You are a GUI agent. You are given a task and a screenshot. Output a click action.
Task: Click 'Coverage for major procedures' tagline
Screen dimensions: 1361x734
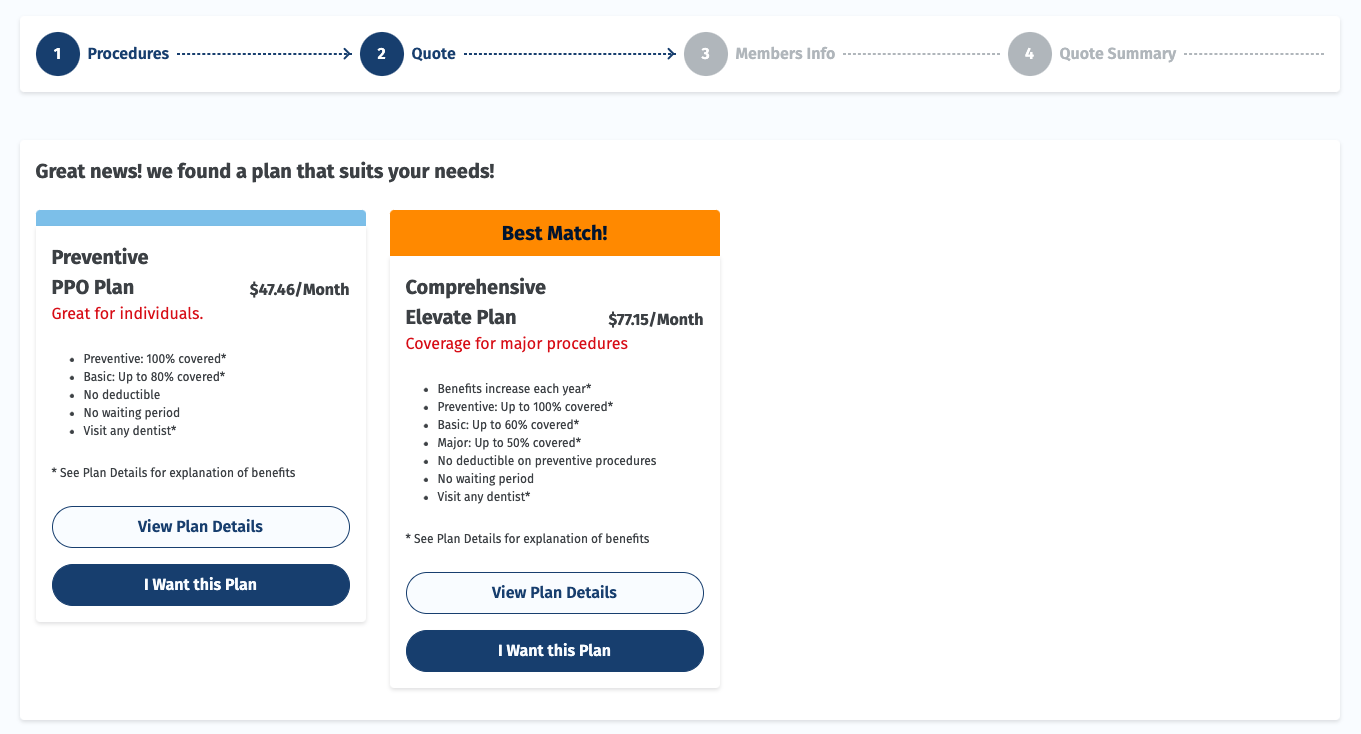(515, 343)
